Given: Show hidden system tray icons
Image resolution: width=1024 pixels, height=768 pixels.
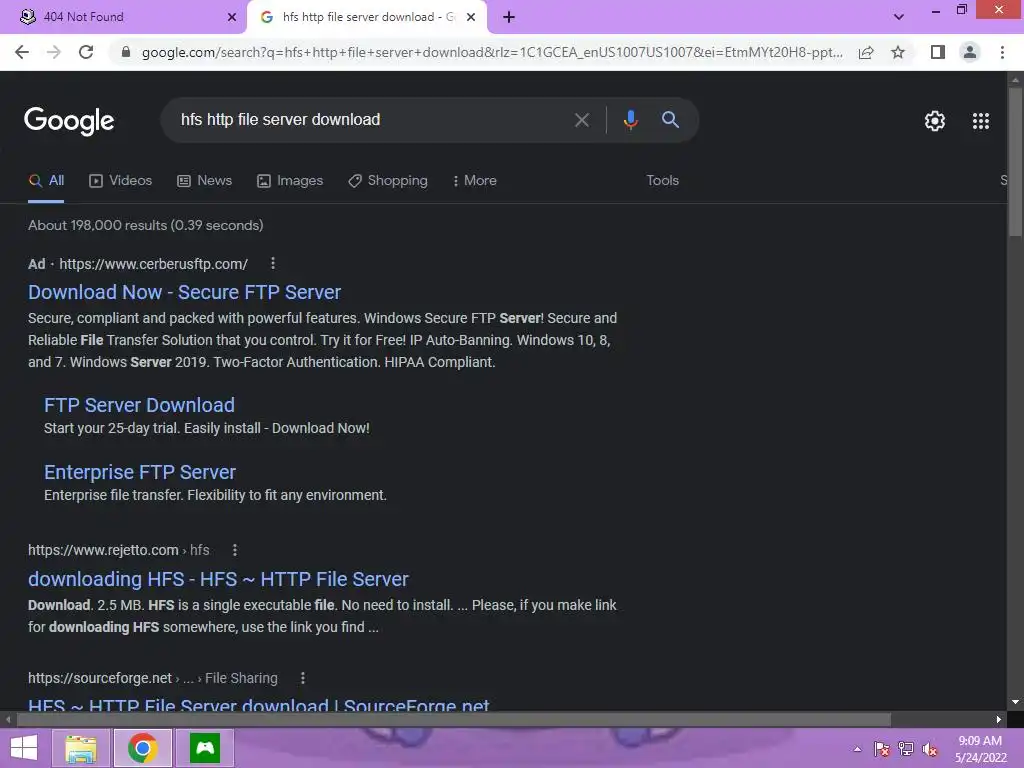Looking at the screenshot, I should (857, 749).
